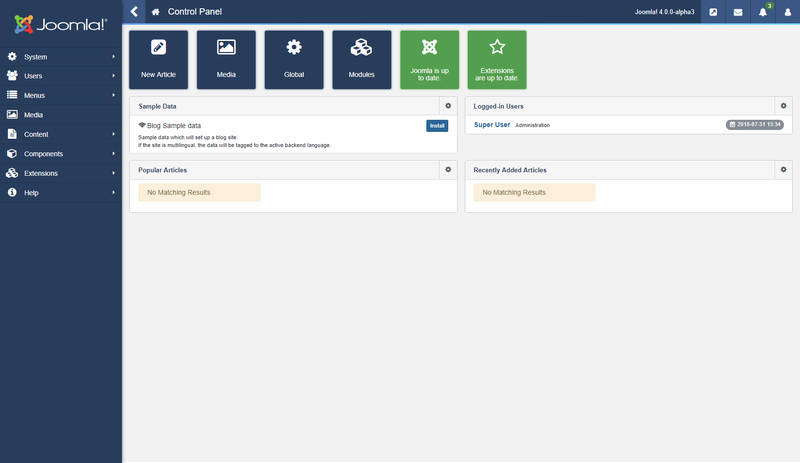Viewport: 800px width, 463px height.
Task: Click Logged-in Users panel heading
Action: (x=498, y=106)
